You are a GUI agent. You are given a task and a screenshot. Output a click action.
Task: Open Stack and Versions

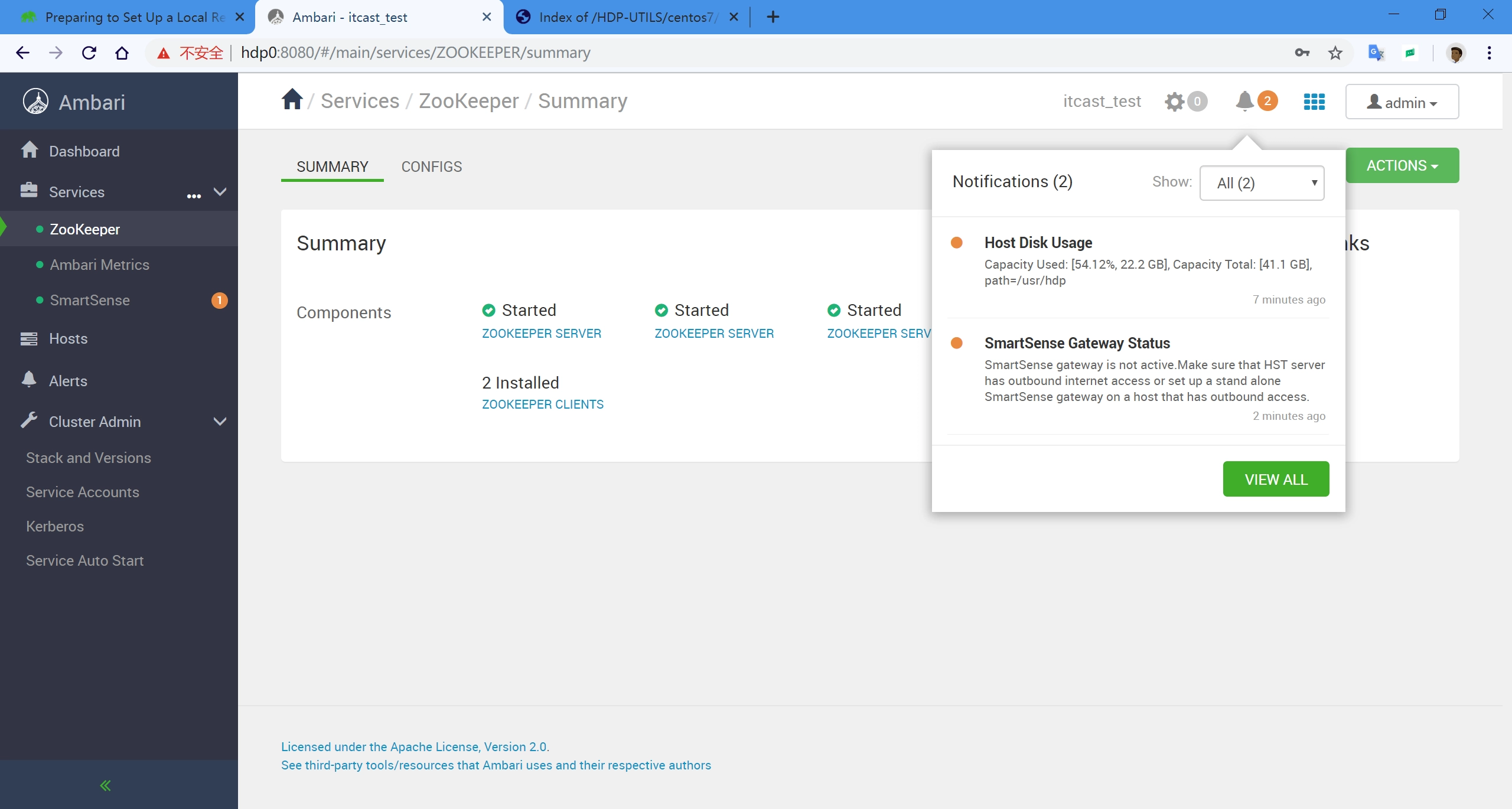click(x=89, y=458)
